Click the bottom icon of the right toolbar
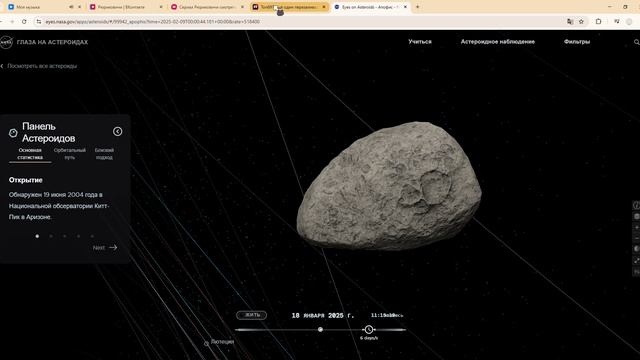 (636, 271)
